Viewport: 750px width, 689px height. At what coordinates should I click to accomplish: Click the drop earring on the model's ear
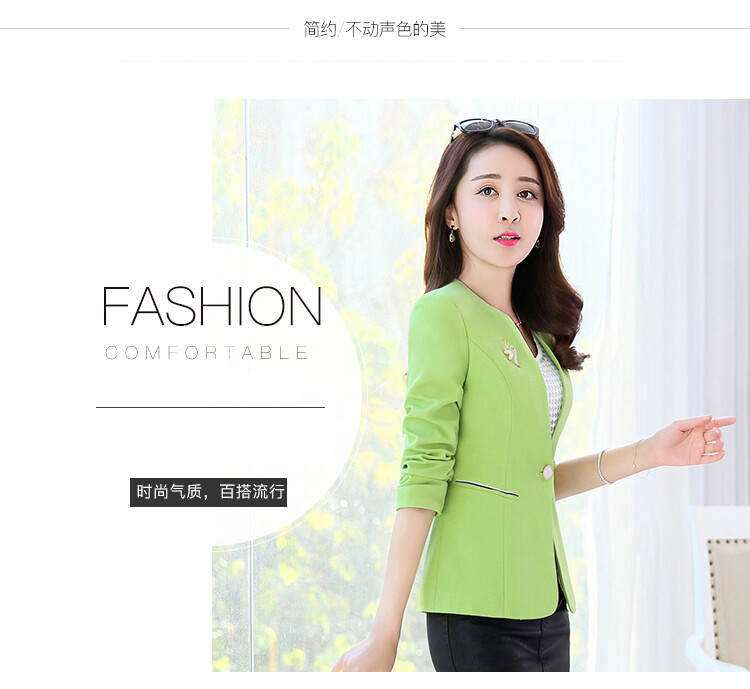coord(452,234)
